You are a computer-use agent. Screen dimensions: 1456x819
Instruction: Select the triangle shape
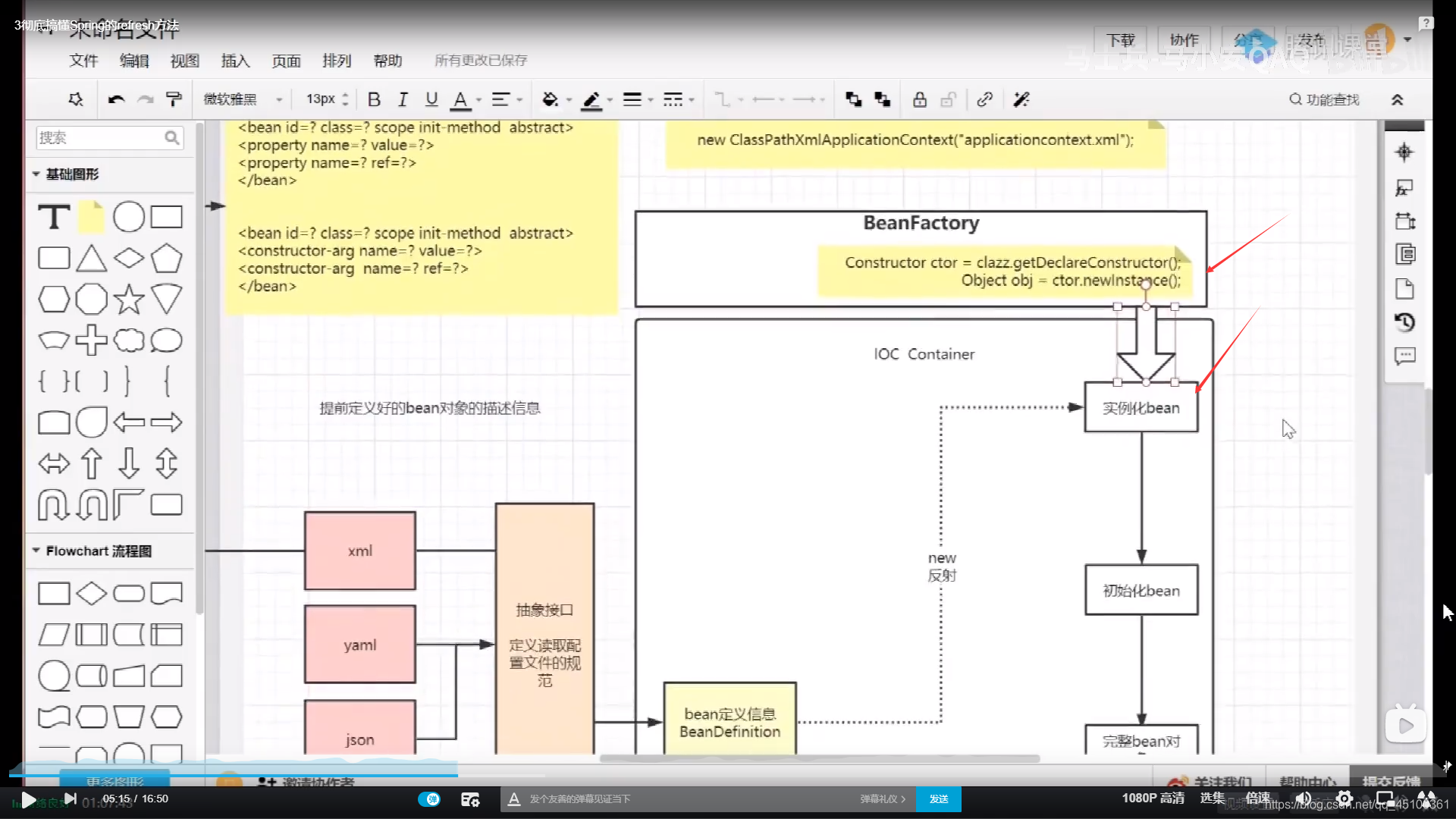pos(91,259)
